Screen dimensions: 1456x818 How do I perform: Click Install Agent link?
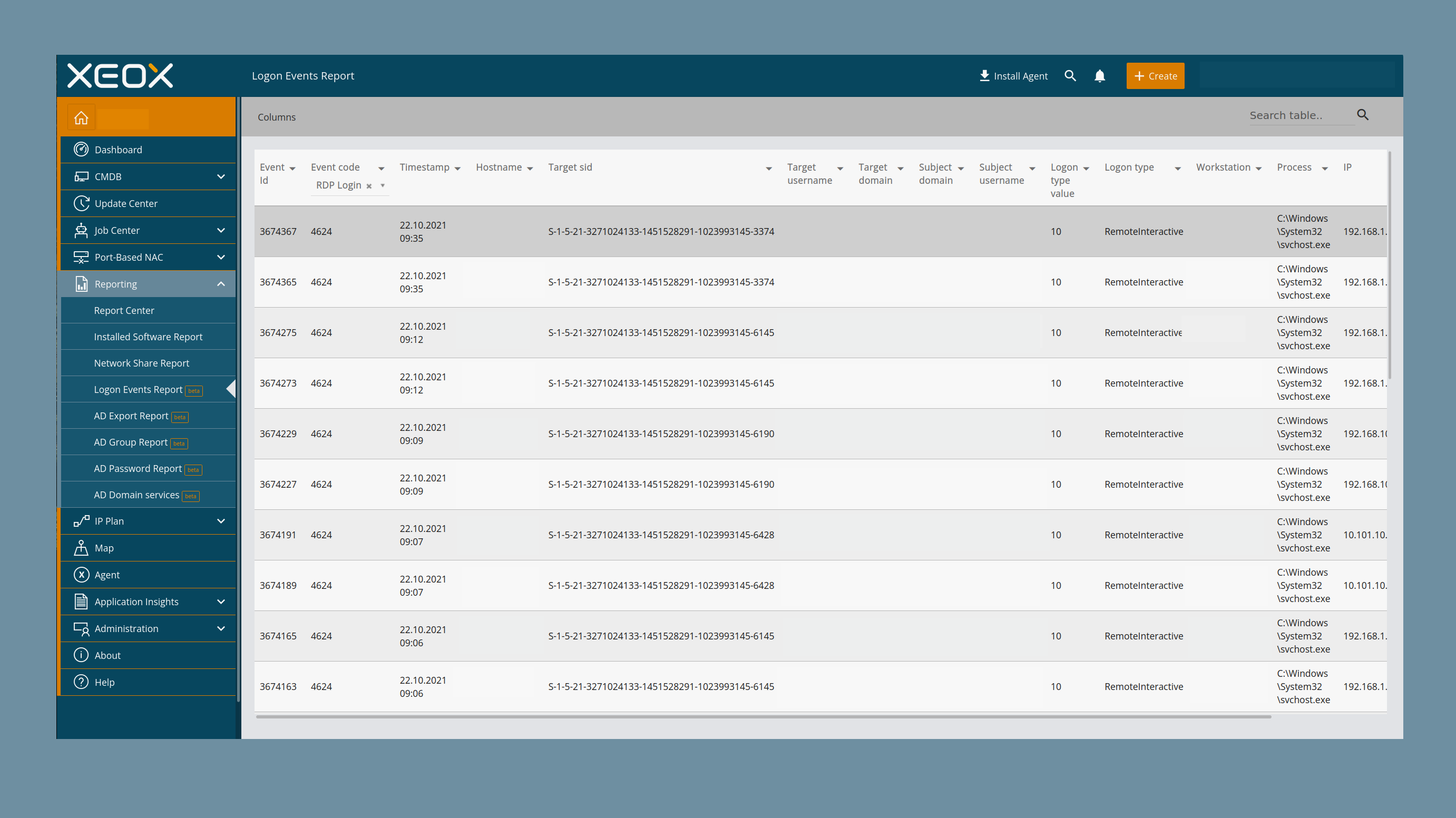[x=1013, y=76]
